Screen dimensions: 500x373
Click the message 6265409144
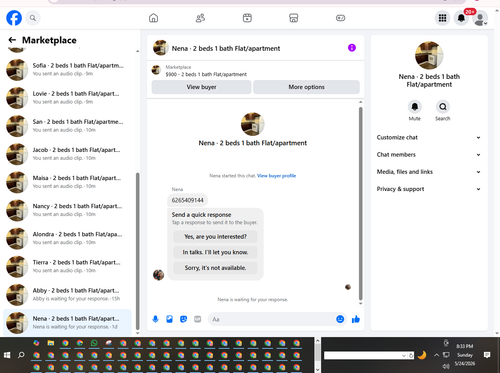point(187,200)
